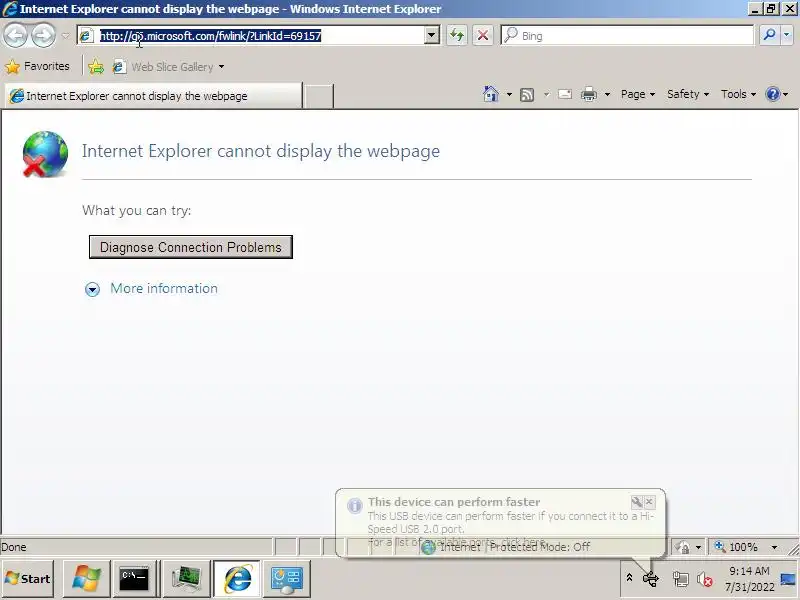800x600 pixels.
Task: Click the Internet Explorer window title icon
Action: point(10,9)
